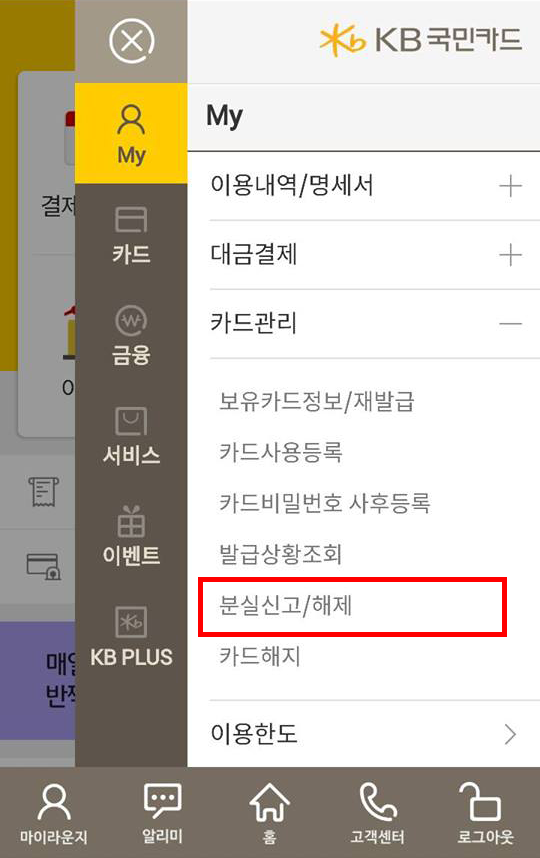The width and height of the screenshot is (540, 858).
Task: Tap the 마이라운지 person icon
Action: pyautogui.click(x=54, y=802)
